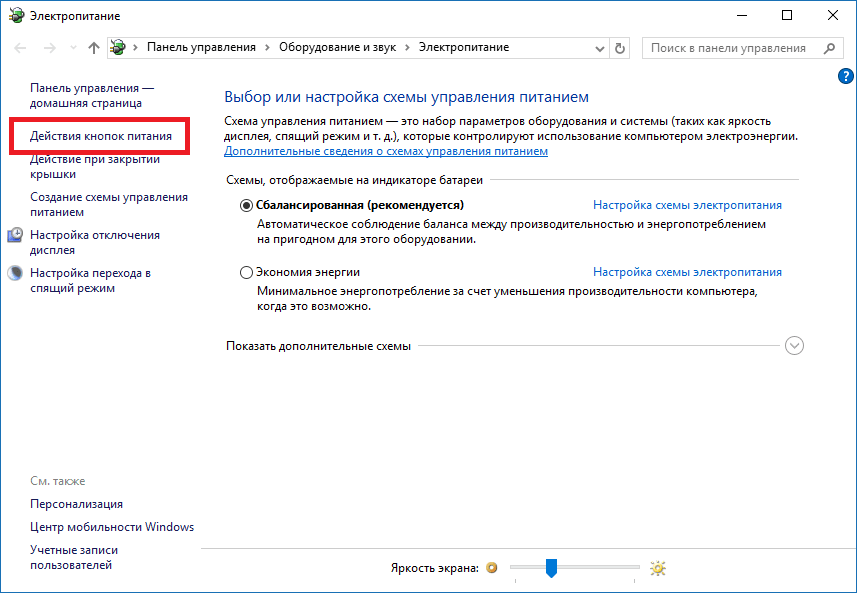The width and height of the screenshot is (857, 593).
Task: Click the Электропитание title bar icon
Action: (17, 15)
